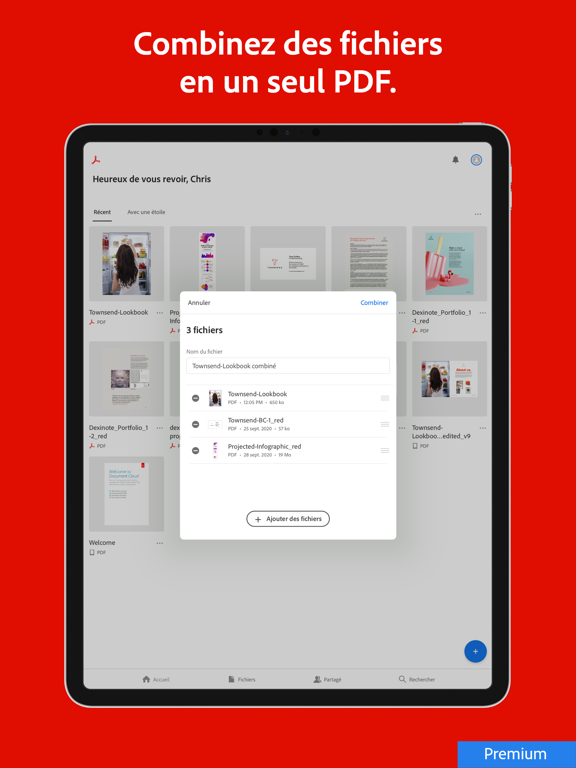Select Townsend-BC-1_red row in combine list
This screenshot has height=768, width=576.
pyautogui.click(x=288, y=424)
